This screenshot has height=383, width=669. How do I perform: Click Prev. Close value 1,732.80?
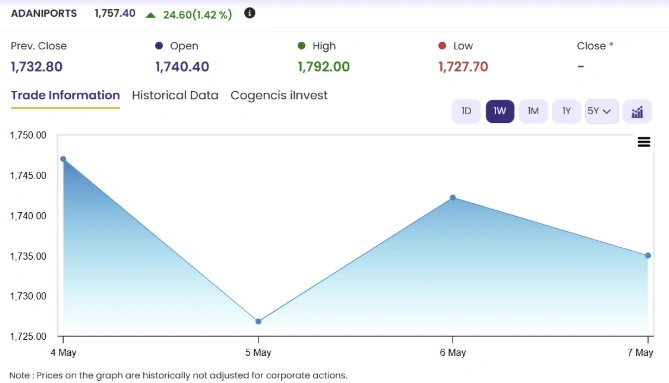(x=37, y=67)
